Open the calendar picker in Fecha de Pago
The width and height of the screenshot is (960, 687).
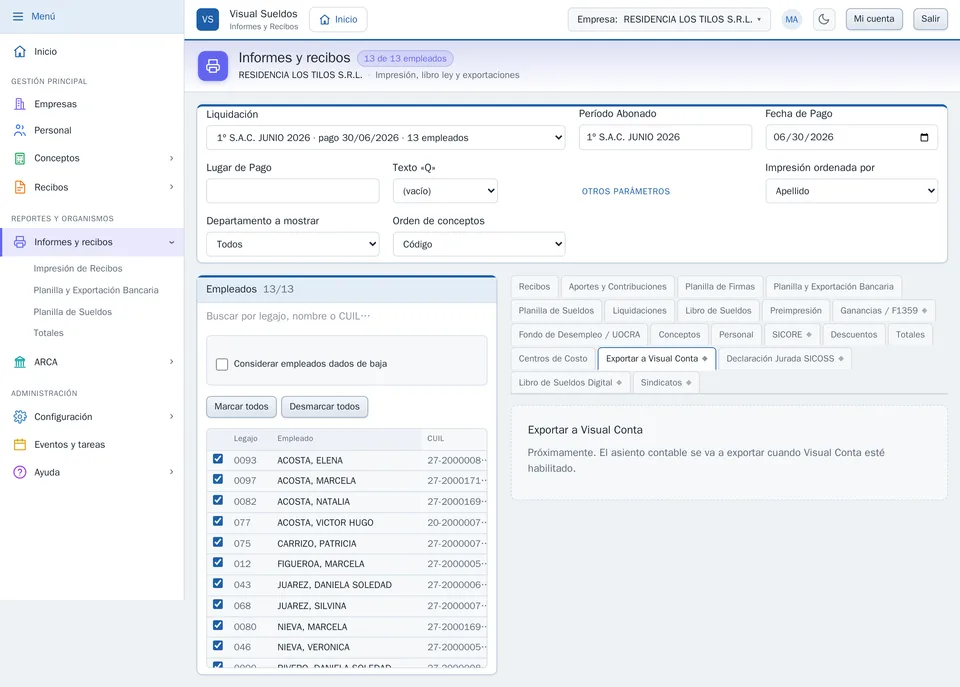point(924,137)
